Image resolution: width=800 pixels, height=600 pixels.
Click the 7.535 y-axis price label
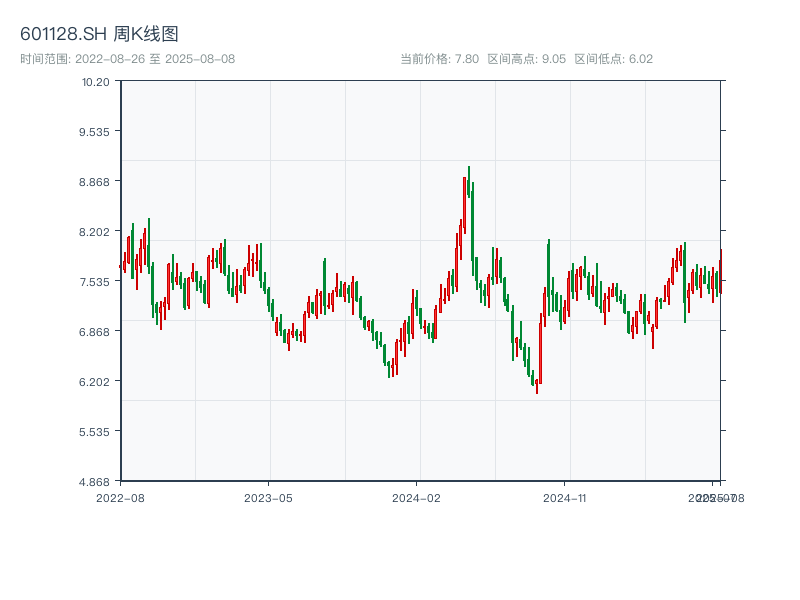pos(94,282)
